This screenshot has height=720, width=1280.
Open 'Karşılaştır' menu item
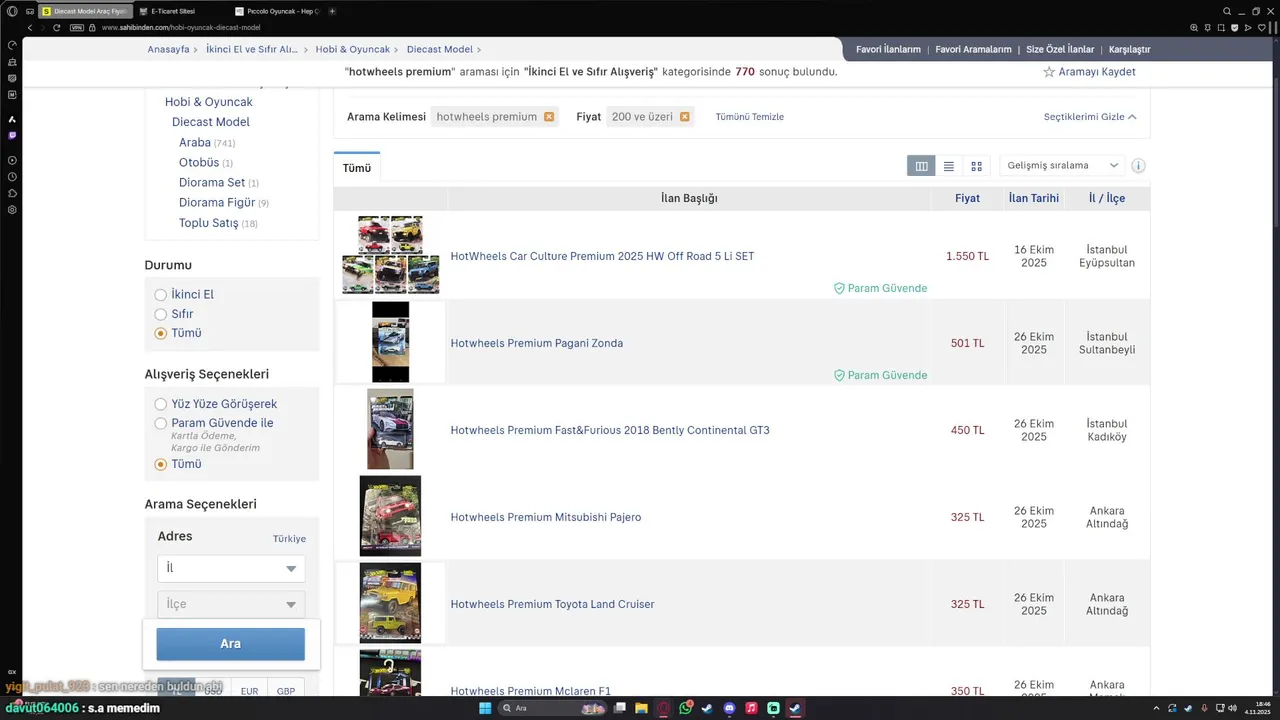1129,49
